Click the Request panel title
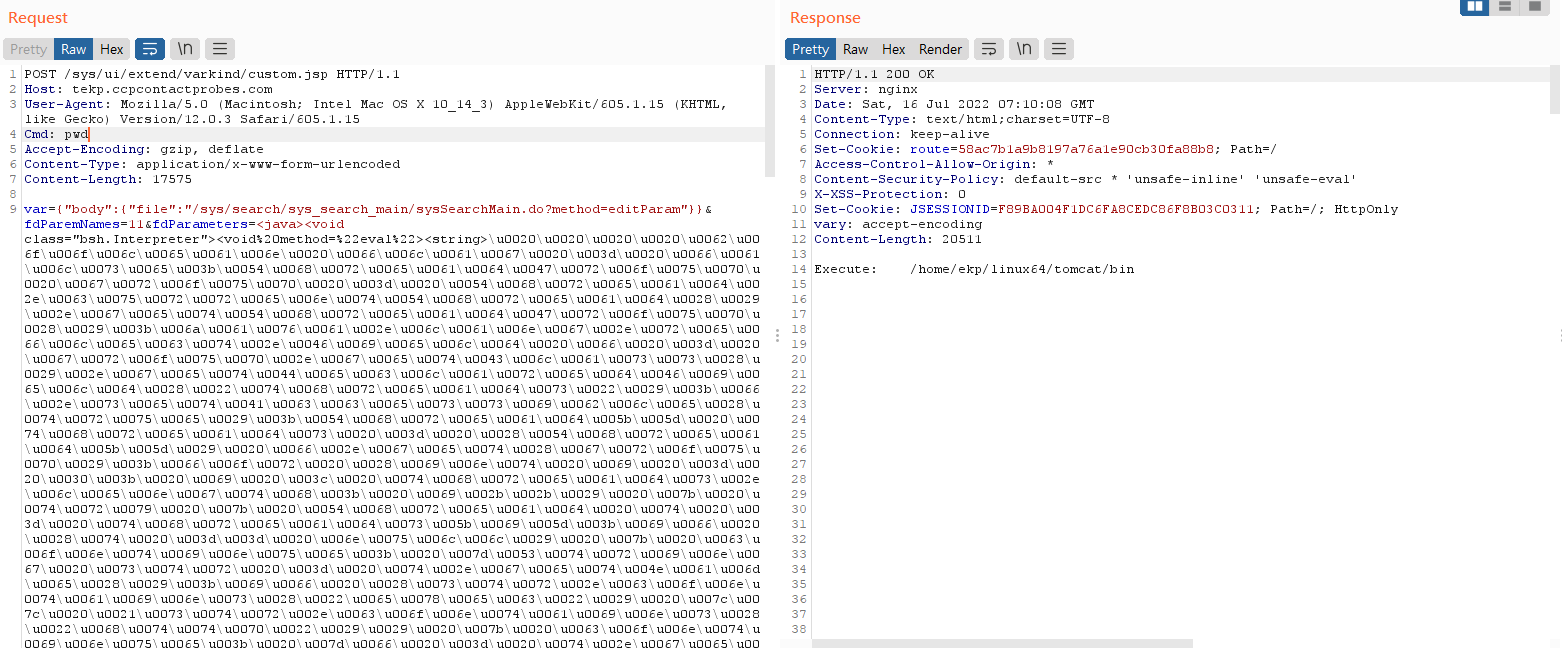 (x=38, y=17)
